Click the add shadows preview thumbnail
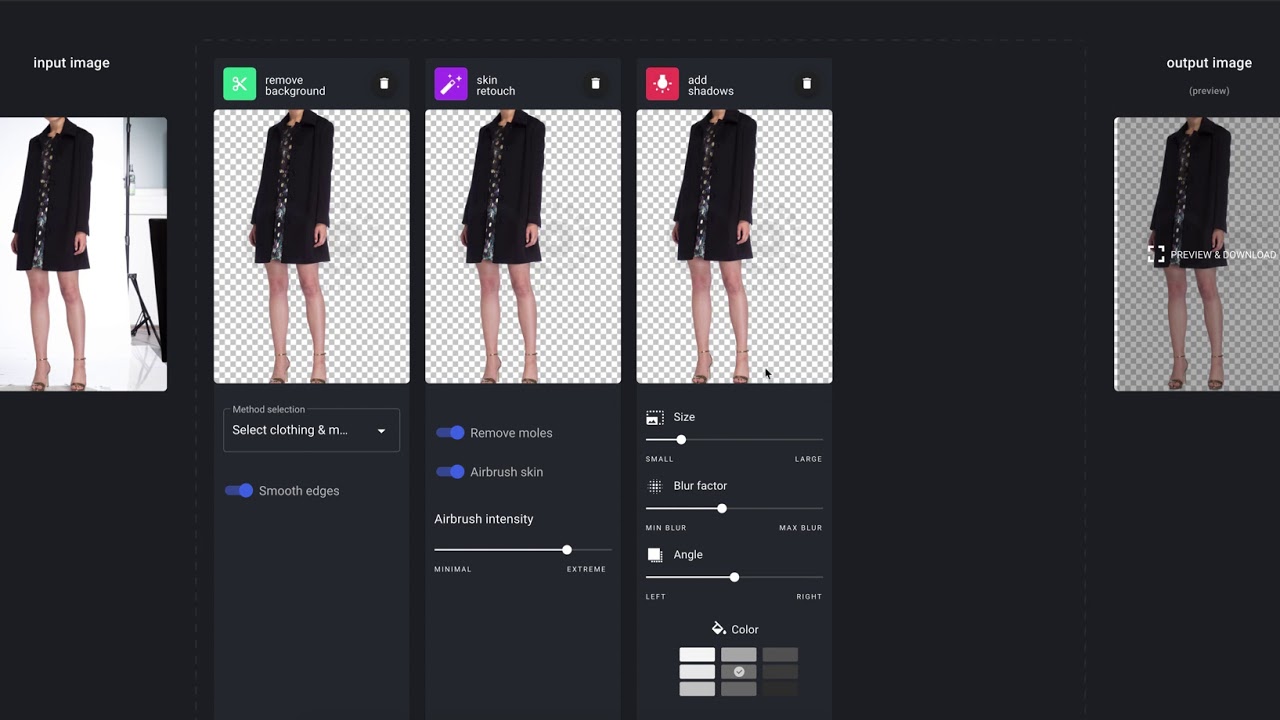This screenshot has width=1280, height=720. tap(734, 246)
